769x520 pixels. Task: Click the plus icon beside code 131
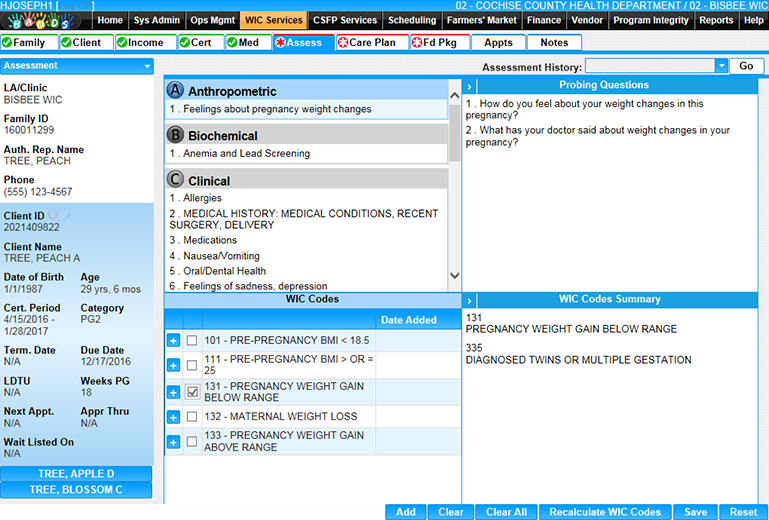pyautogui.click(x=173, y=392)
